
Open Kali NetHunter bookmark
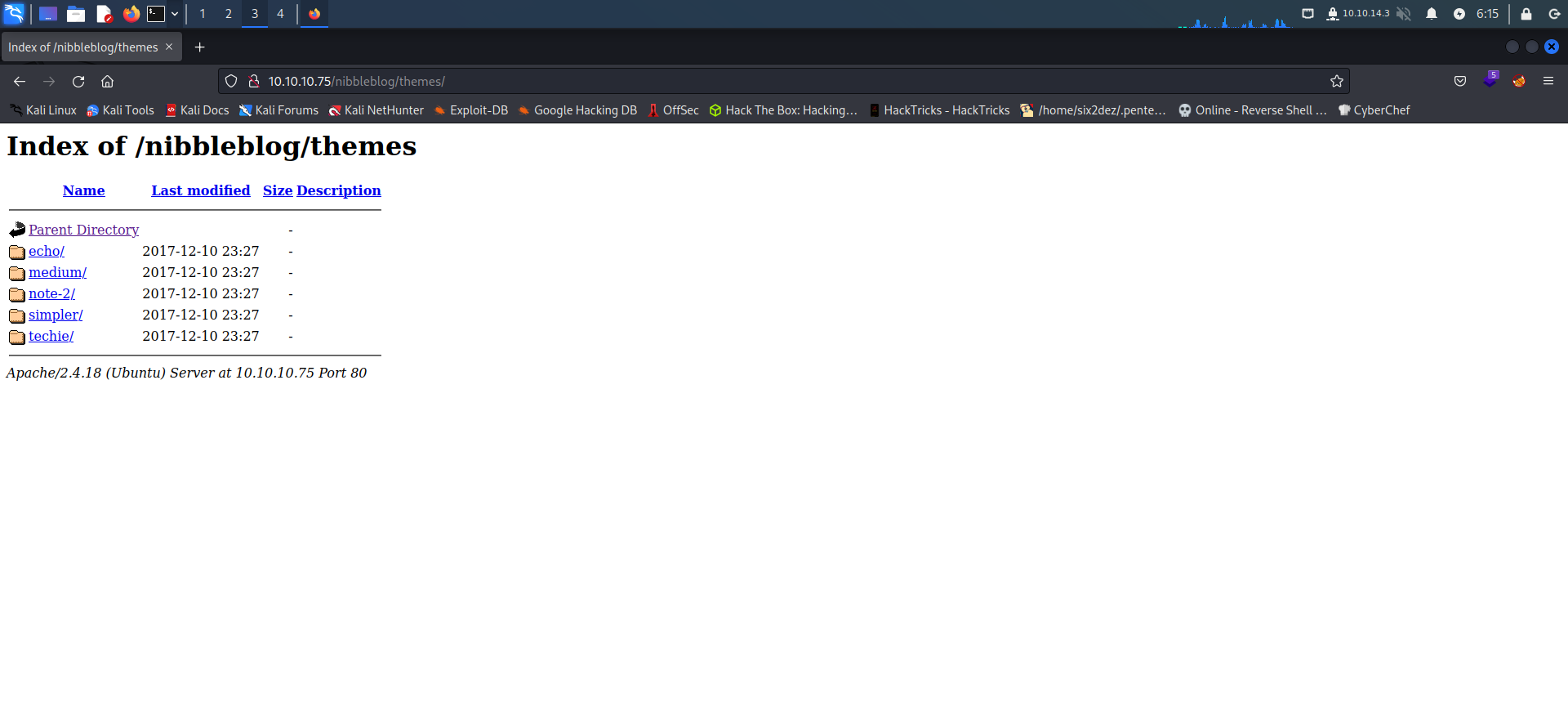[x=376, y=110]
